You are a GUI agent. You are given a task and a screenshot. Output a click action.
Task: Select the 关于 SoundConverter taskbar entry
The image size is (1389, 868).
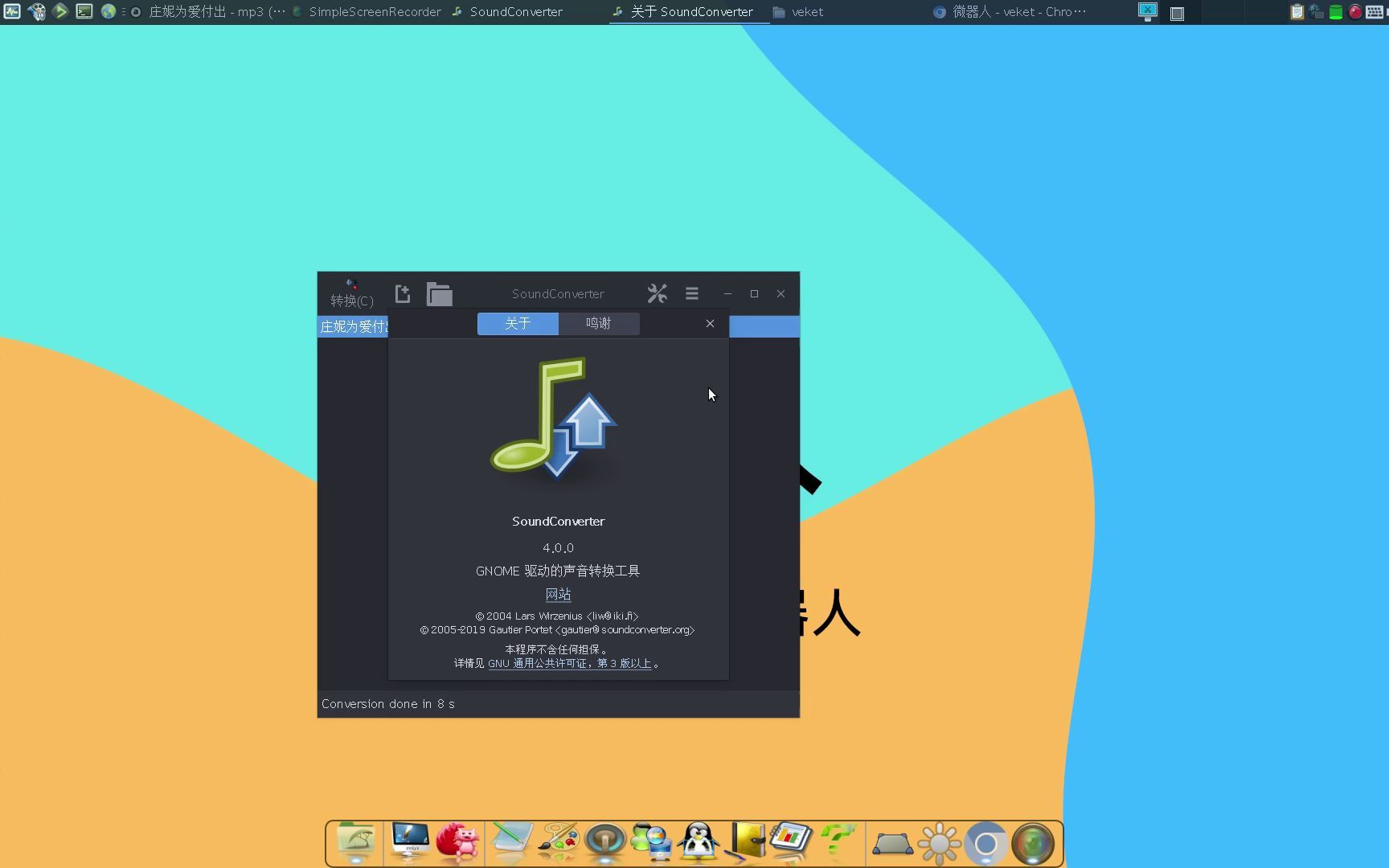pyautogui.click(x=690, y=12)
